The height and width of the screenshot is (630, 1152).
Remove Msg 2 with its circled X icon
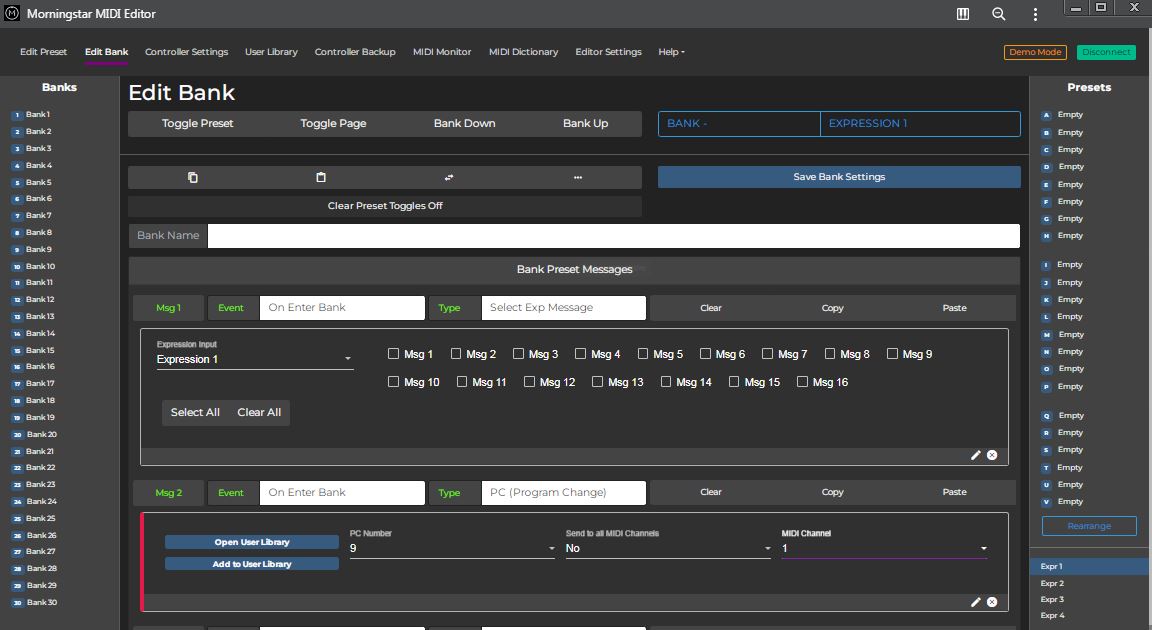coord(992,602)
